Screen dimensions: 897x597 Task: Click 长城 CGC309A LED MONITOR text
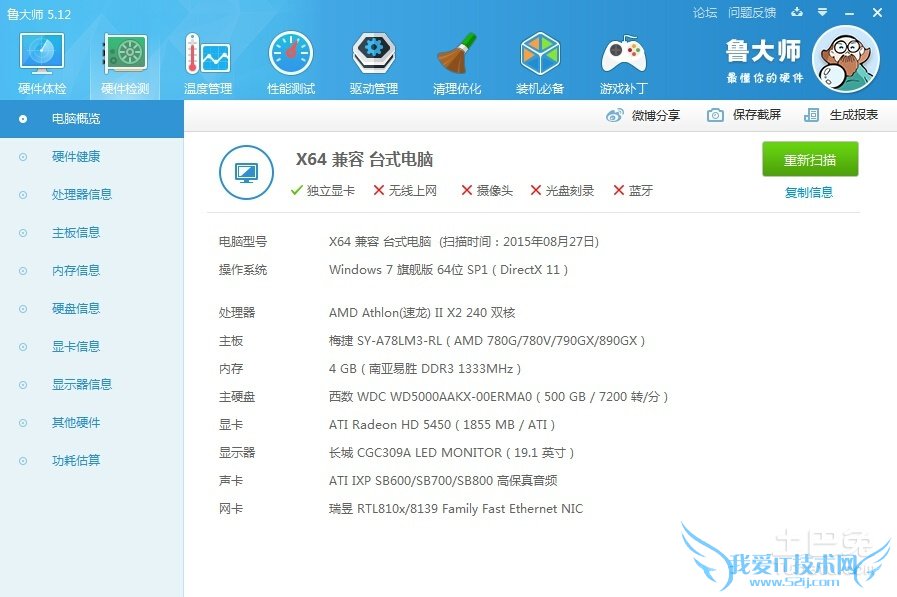451,453
